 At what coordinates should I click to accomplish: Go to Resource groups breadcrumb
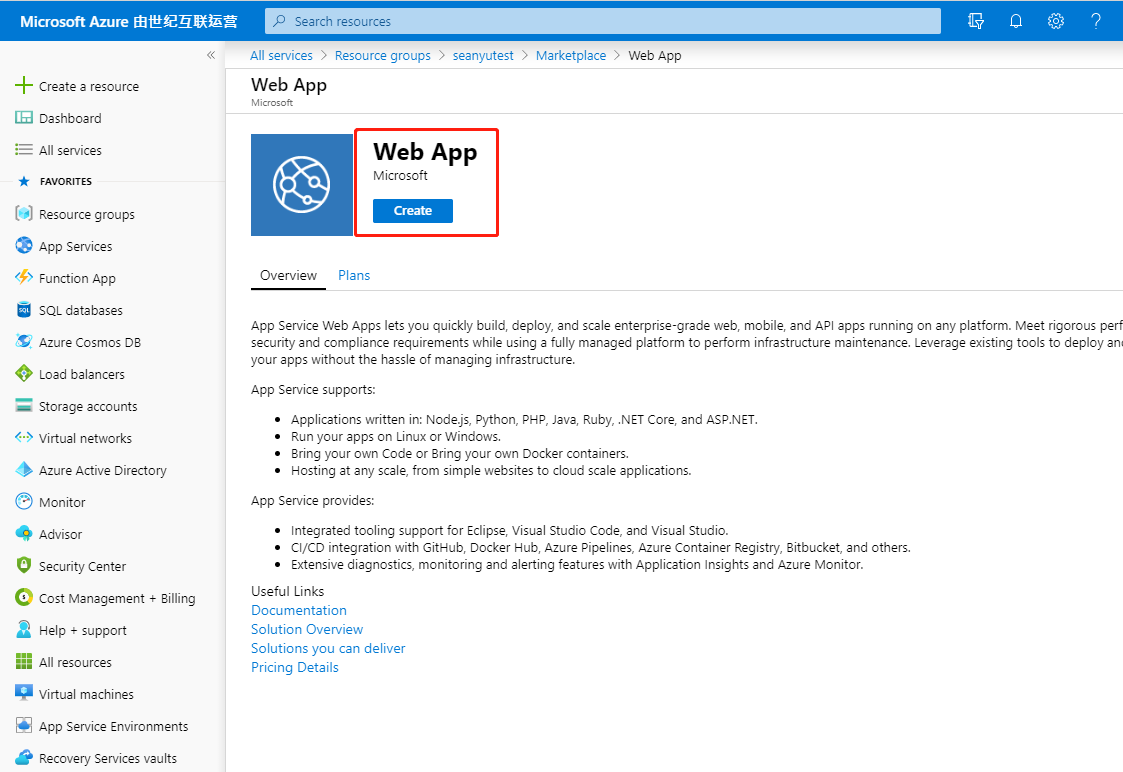382,55
